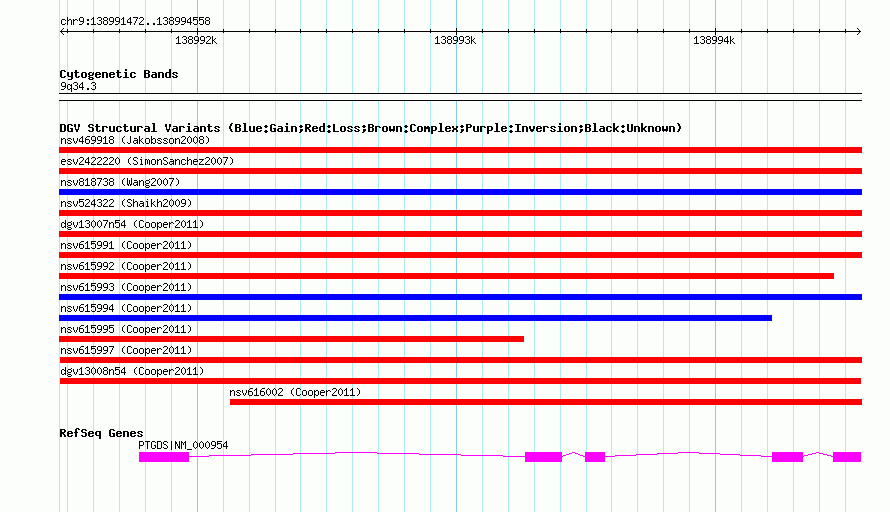Click the red bar under dgv13008n54
This screenshot has height=512, width=890.
460,381
